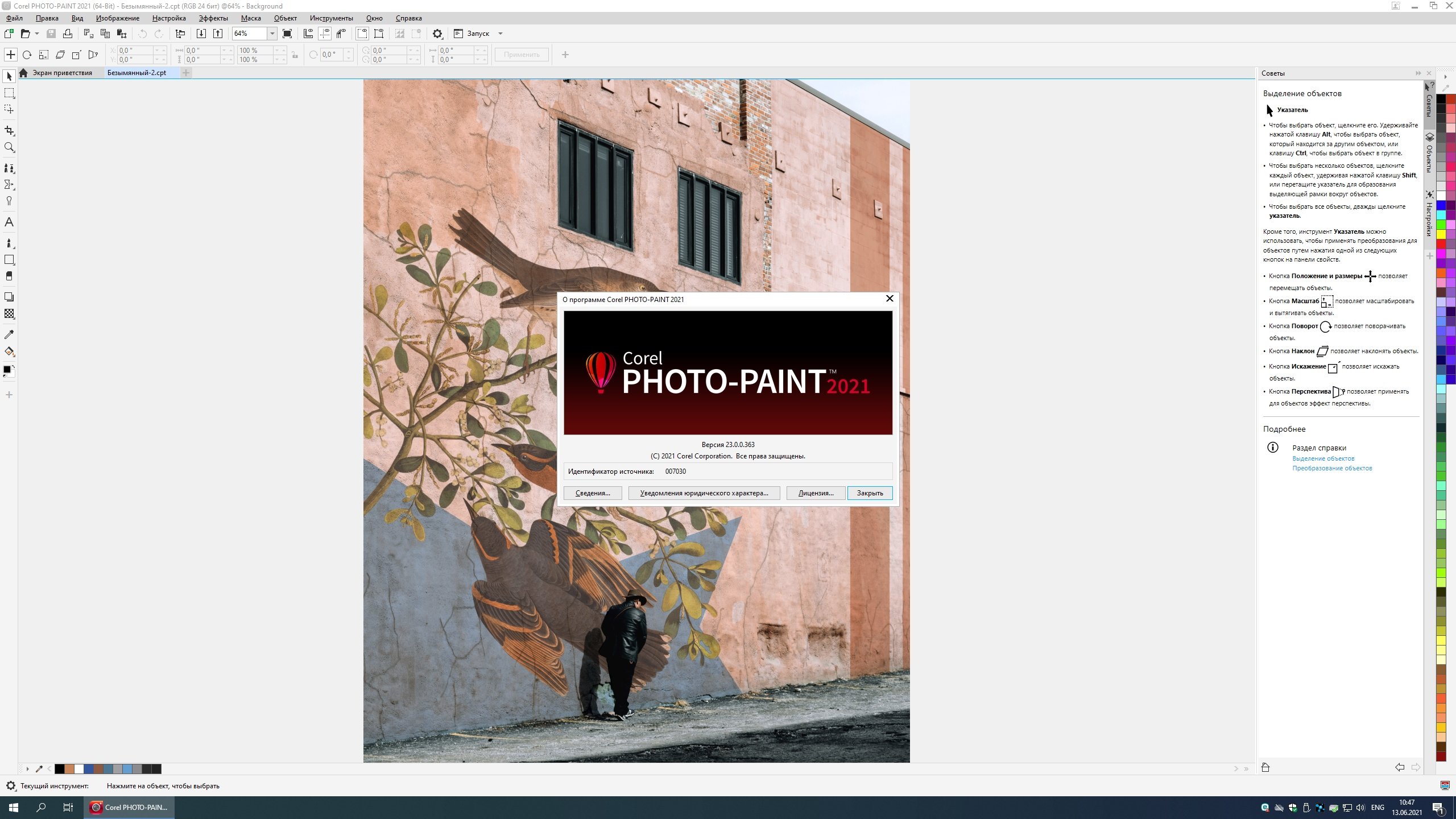This screenshot has width=1456, height=819.
Task: Pick the Eyedropper tool
Action: pyautogui.click(x=9, y=334)
